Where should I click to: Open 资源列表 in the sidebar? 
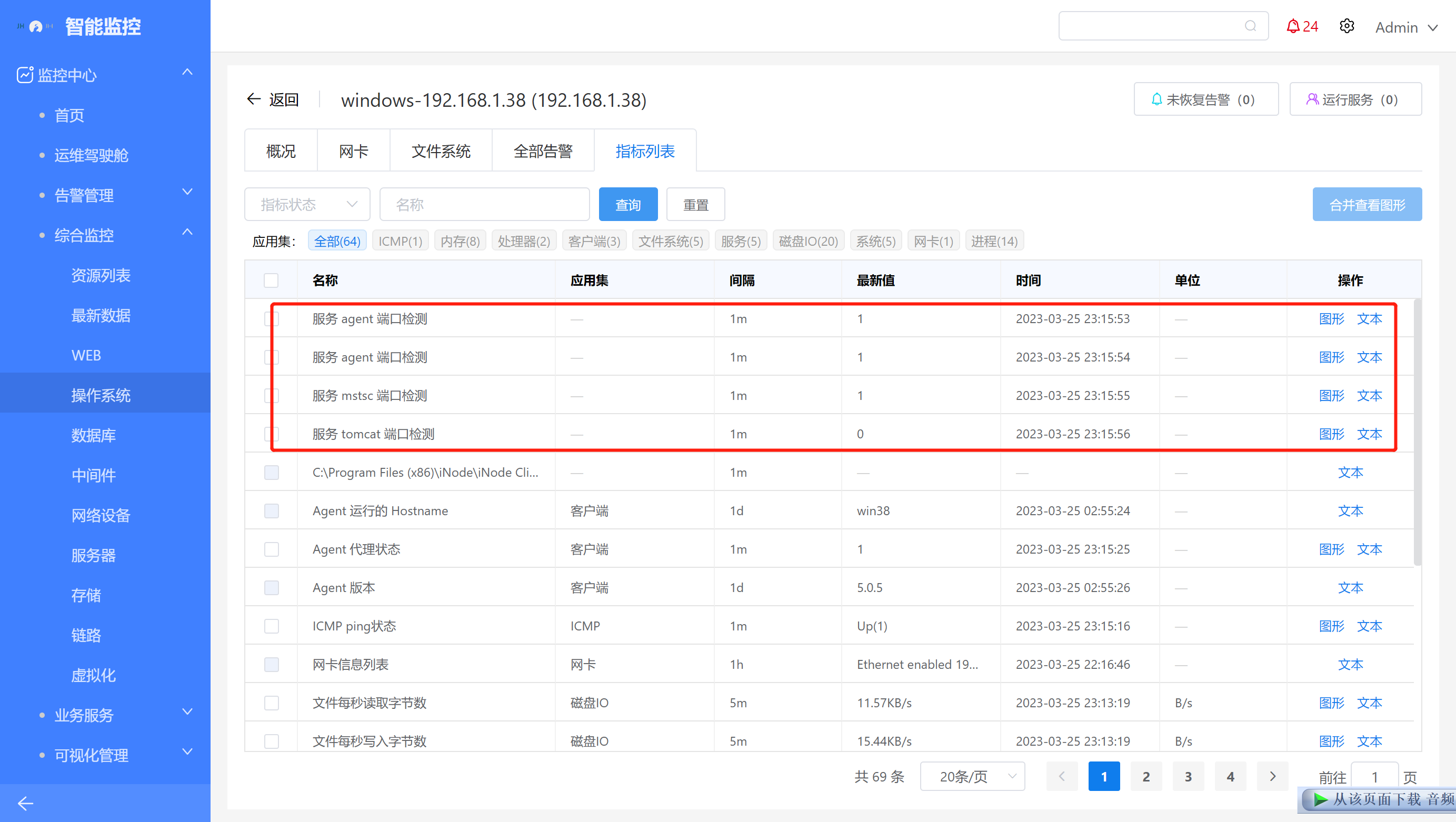coord(101,275)
